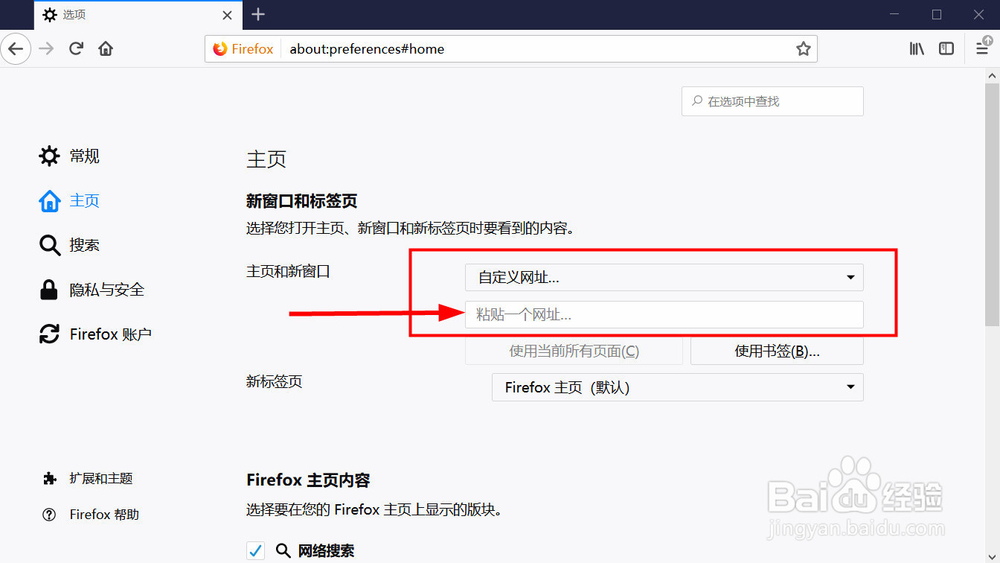Image resolution: width=1000 pixels, height=563 pixels.
Task: Click the 使用当前所有页面 button
Action: (x=574, y=351)
